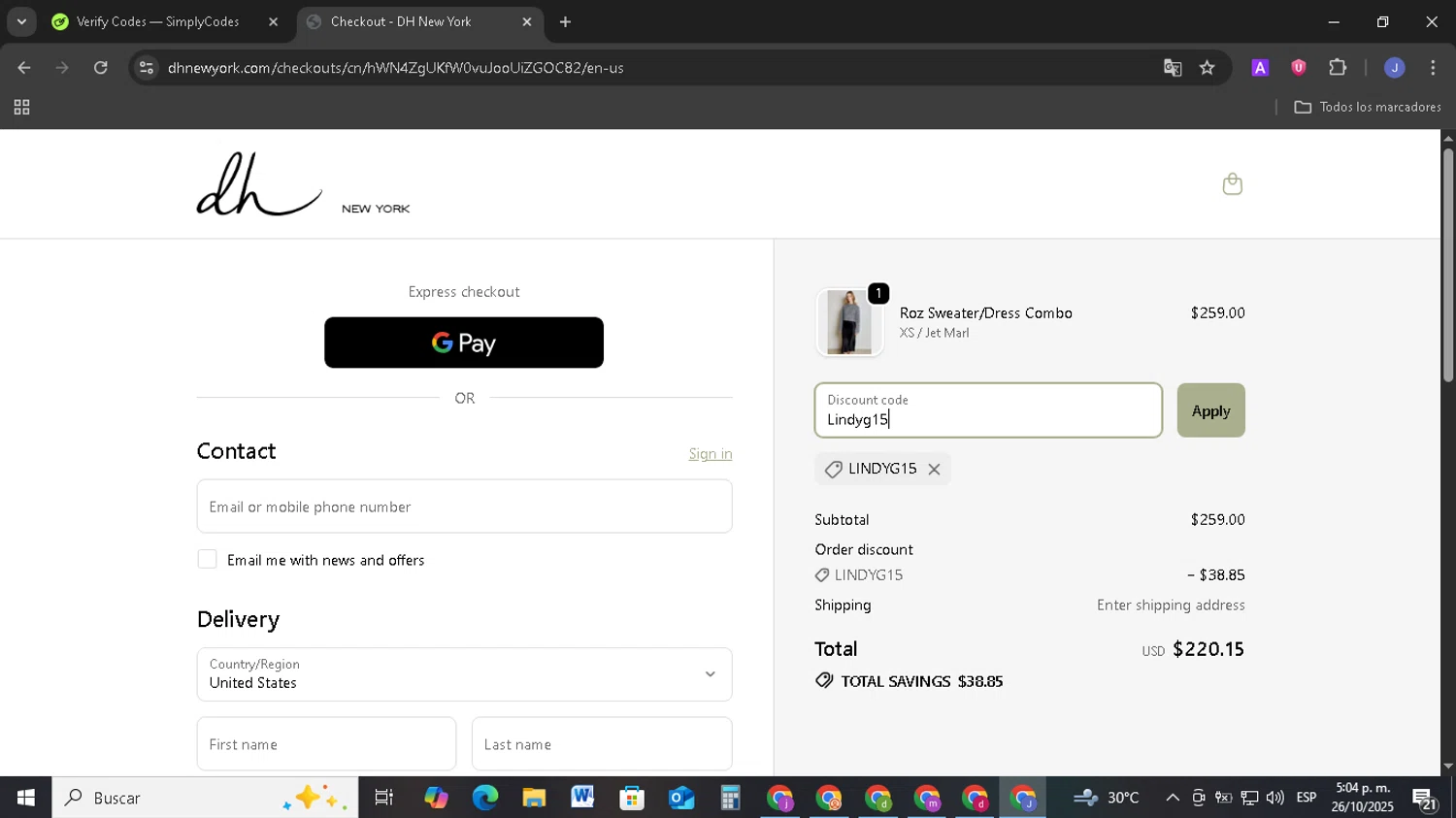Image resolution: width=1456 pixels, height=818 pixels.
Task: Reload the checkout page
Action: click(101, 68)
